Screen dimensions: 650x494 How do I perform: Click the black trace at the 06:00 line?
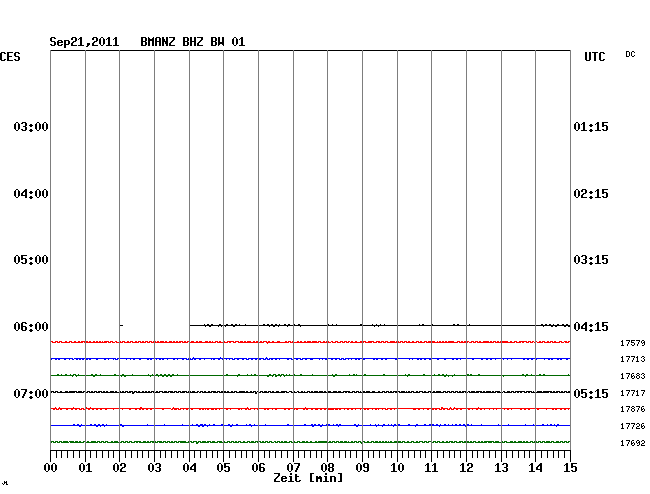pyautogui.click(x=380, y=325)
